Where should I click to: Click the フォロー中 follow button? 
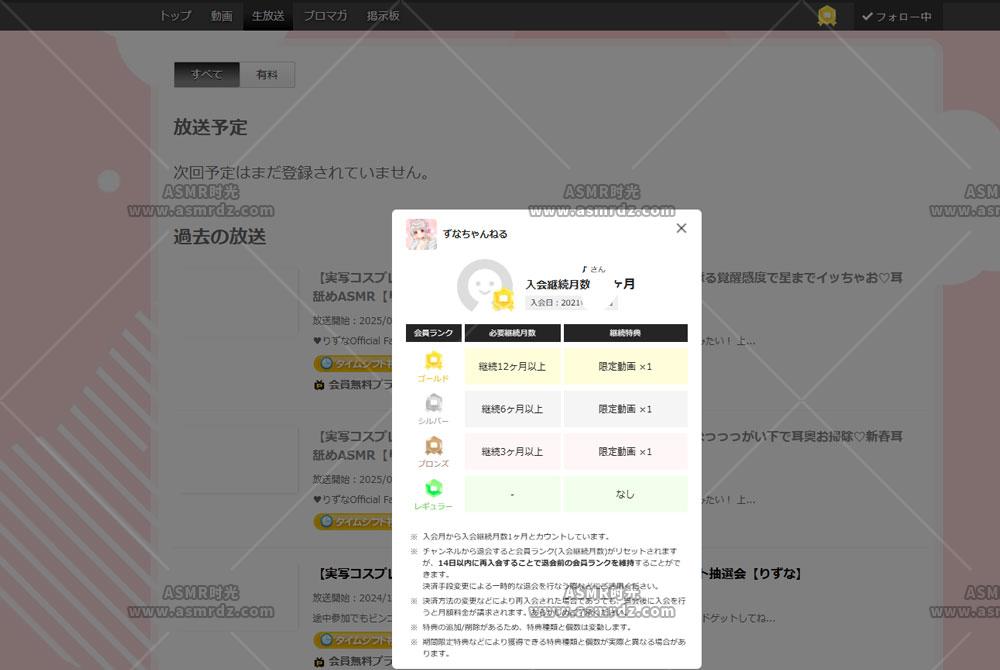[x=898, y=16]
